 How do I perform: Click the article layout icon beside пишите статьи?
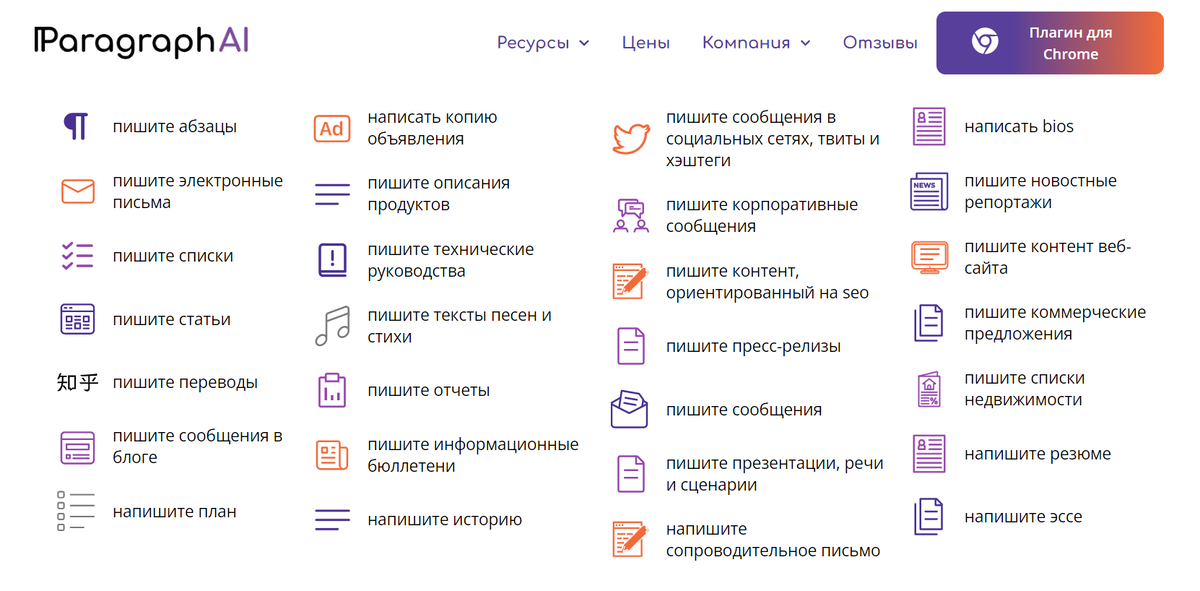[x=78, y=320]
